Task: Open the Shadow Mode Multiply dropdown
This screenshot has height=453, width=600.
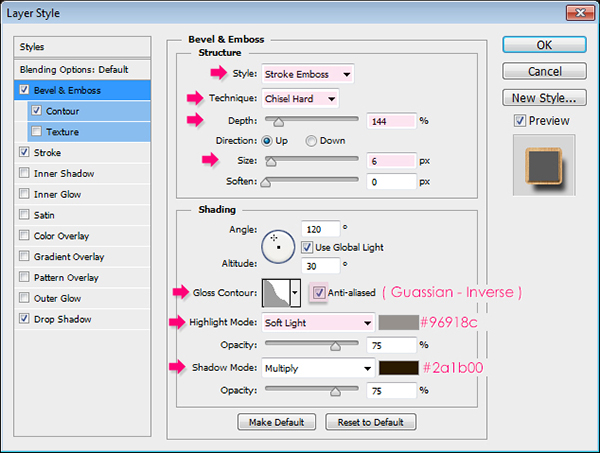Action: point(317,368)
